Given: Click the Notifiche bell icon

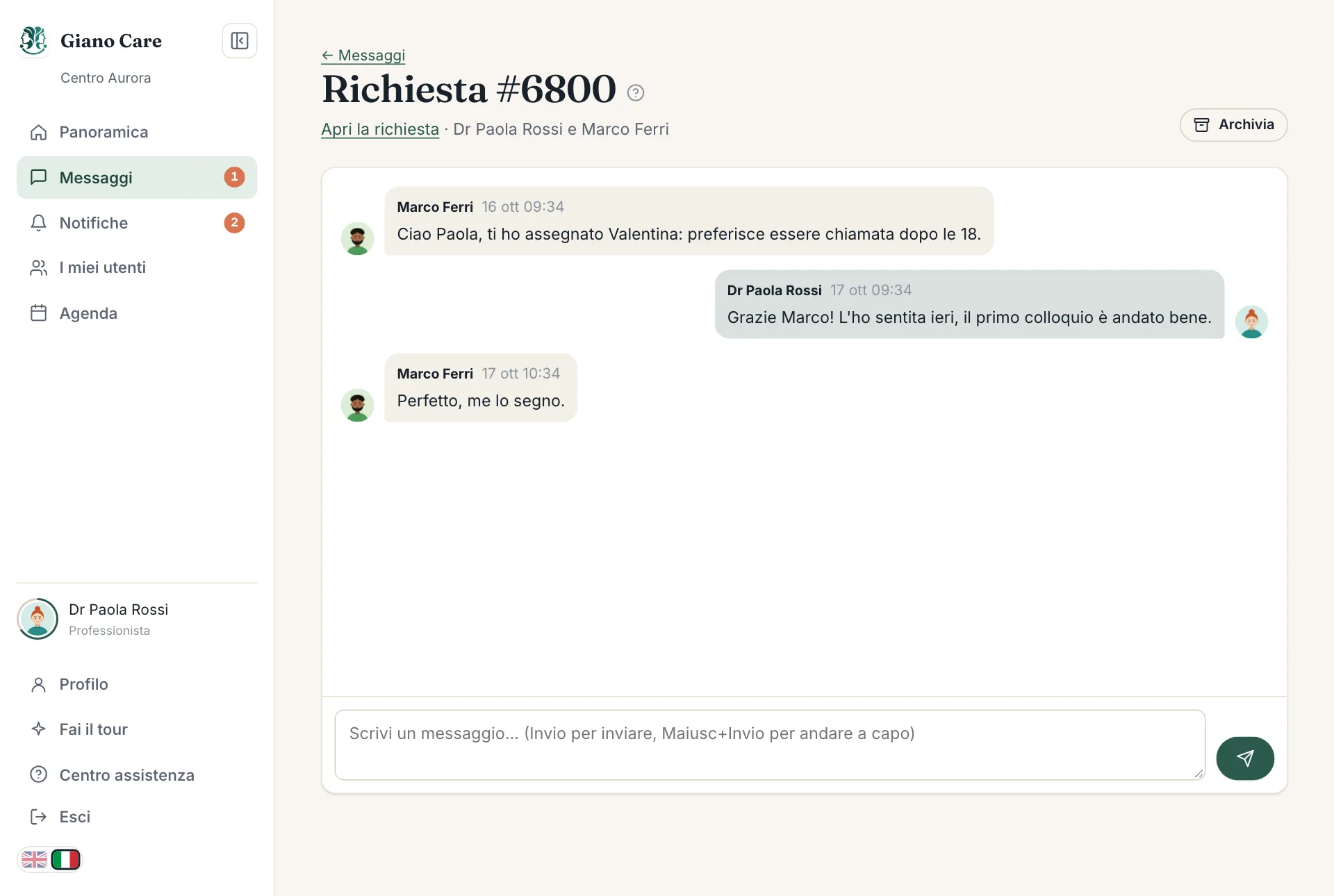Looking at the screenshot, I should pos(39,223).
